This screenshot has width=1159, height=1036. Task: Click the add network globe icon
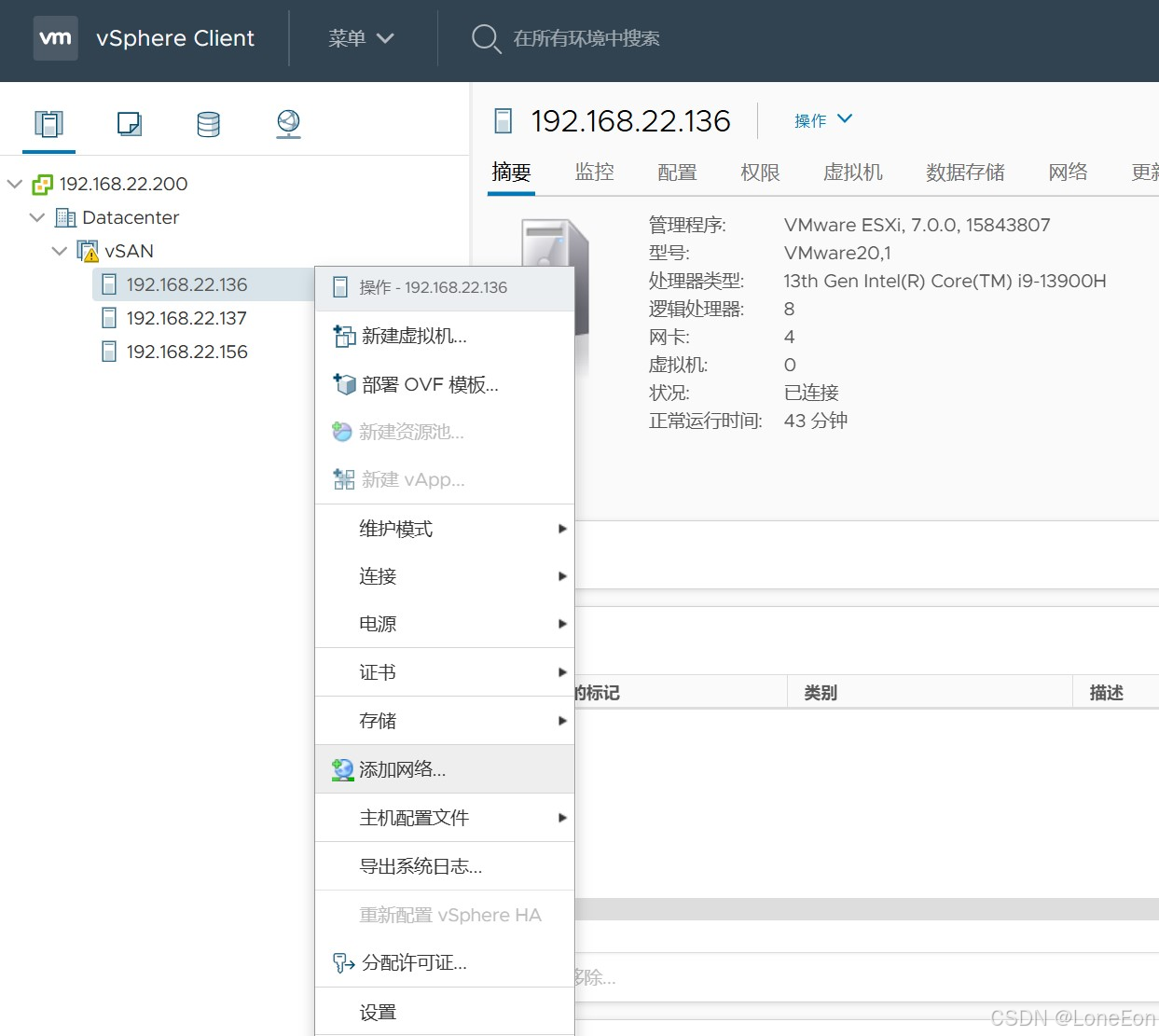(x=342, y=769)
